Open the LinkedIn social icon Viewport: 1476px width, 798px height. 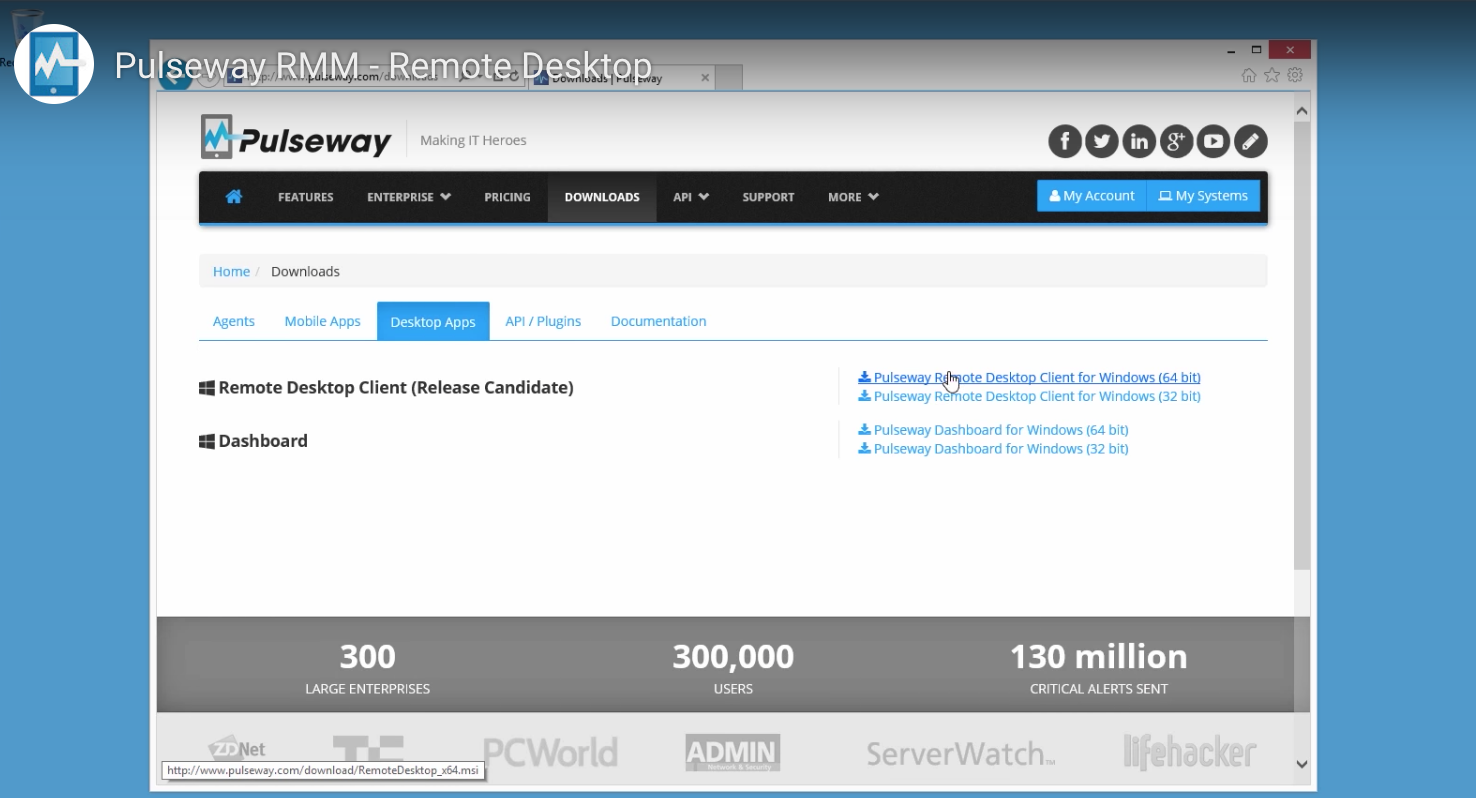pos(1139,141)
